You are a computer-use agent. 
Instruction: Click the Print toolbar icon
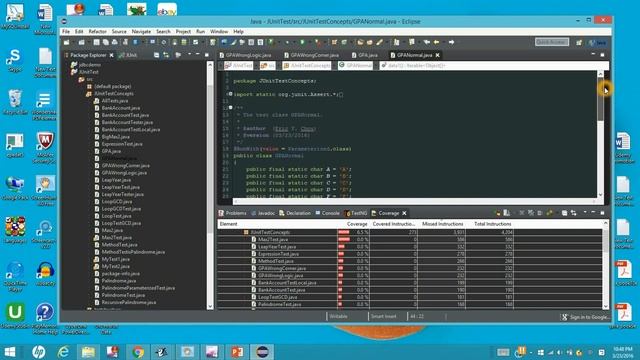pos(115,42)
